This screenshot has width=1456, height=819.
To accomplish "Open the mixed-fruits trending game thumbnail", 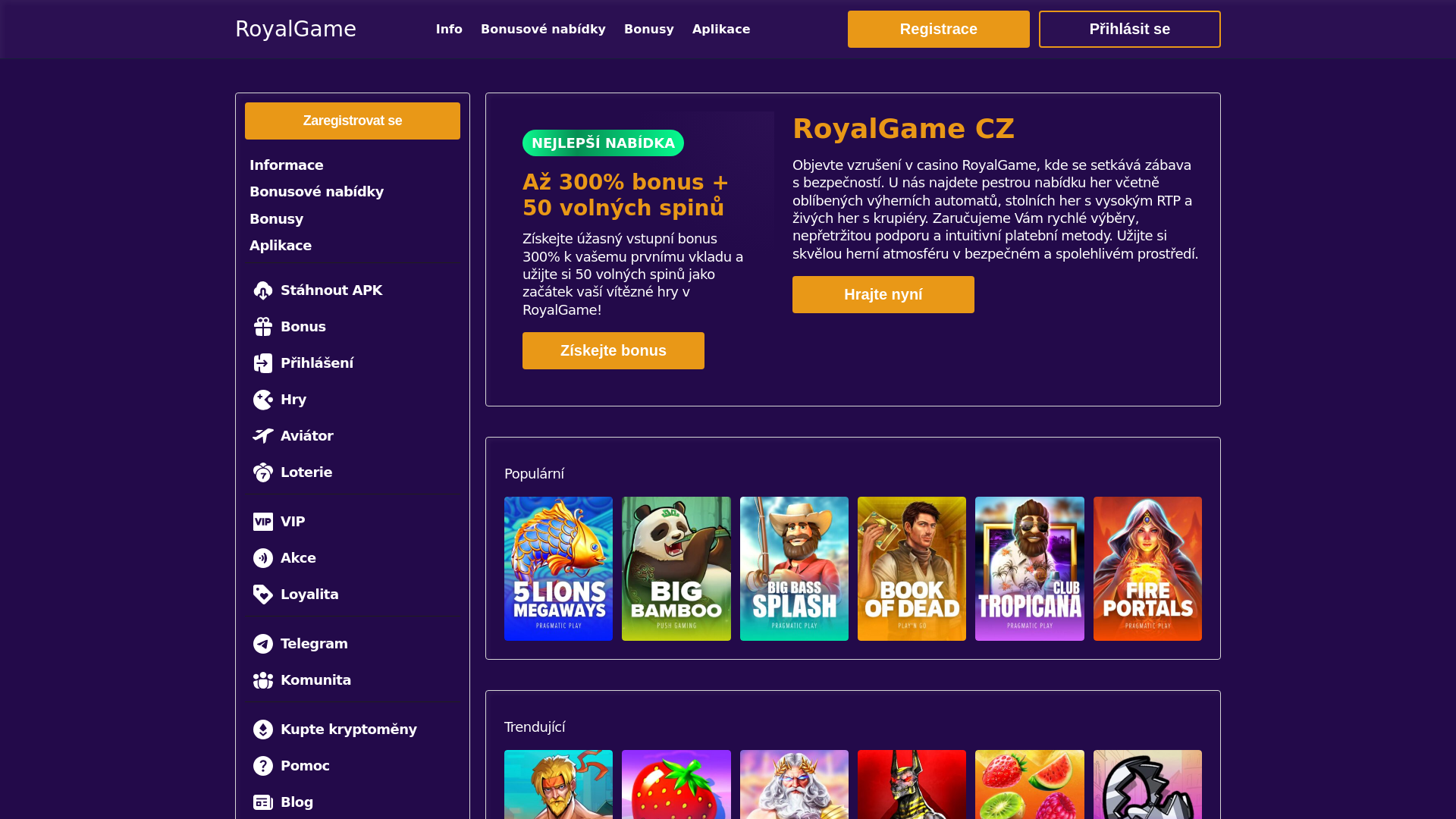I will click(1030, 784).
